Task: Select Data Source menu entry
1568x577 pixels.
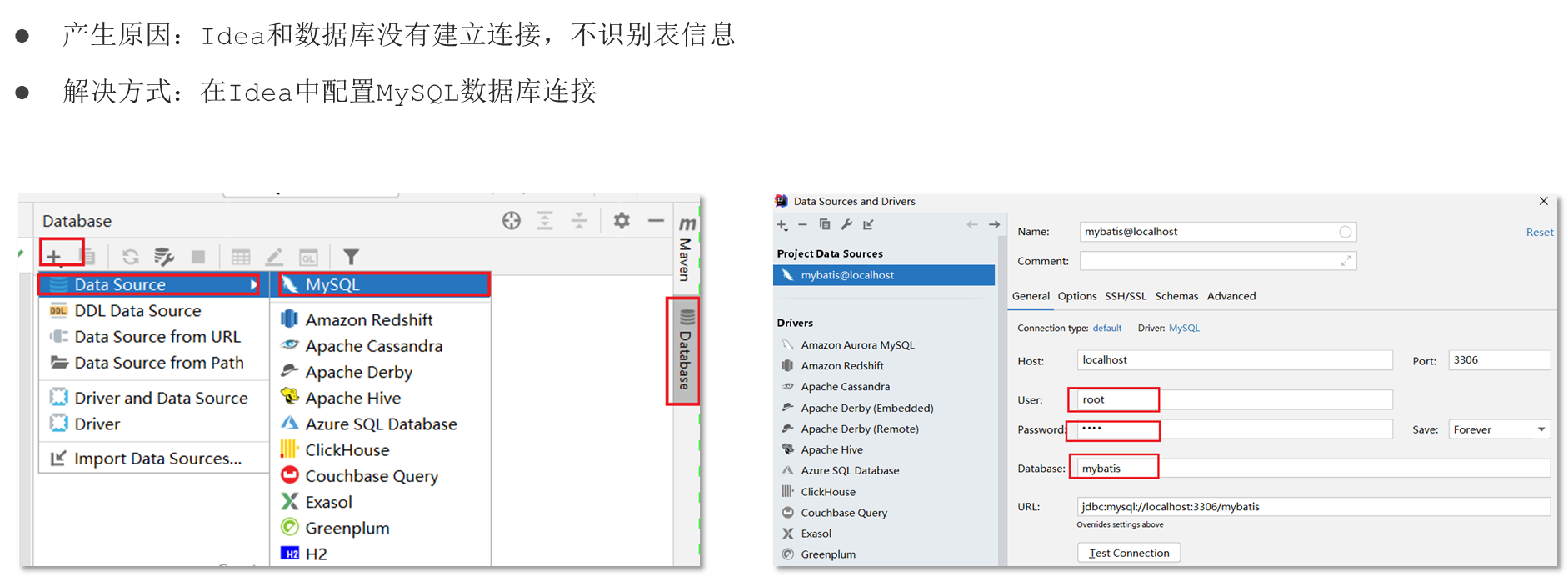Action: coord(152,284)
